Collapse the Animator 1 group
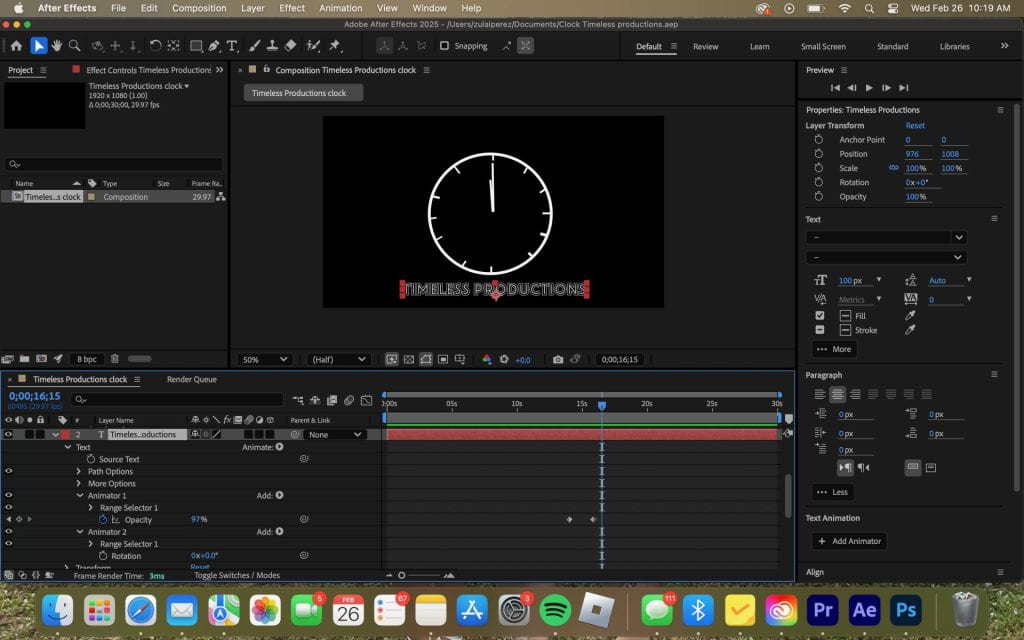Viewport: 1024px width, 640px height. click(x=80, y=496)
